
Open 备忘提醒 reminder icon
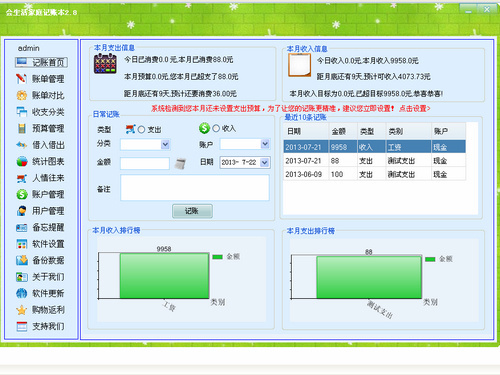(x=22, y=227)
